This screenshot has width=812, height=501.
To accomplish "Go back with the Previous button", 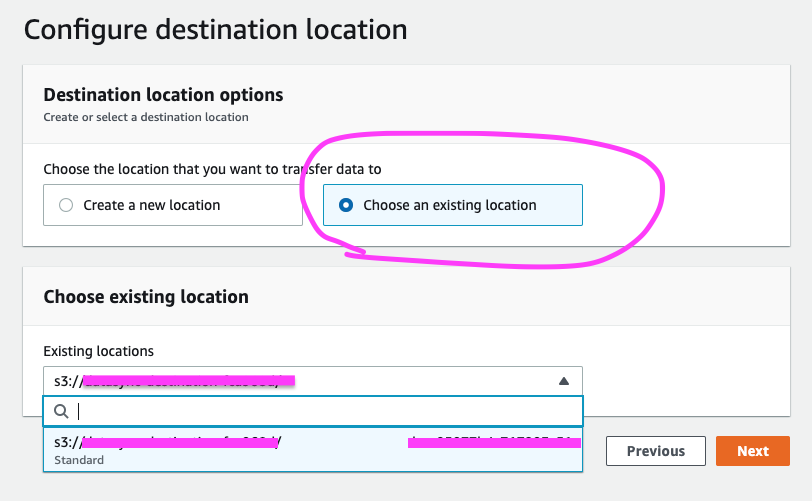I will 656,451.
